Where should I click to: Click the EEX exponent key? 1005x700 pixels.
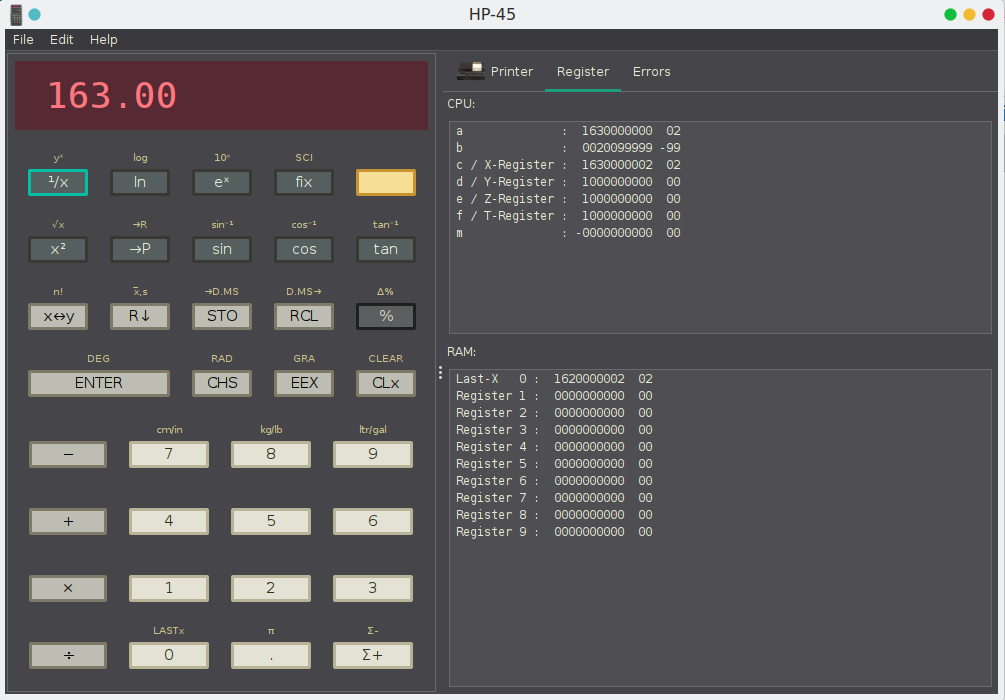[304, 383]
